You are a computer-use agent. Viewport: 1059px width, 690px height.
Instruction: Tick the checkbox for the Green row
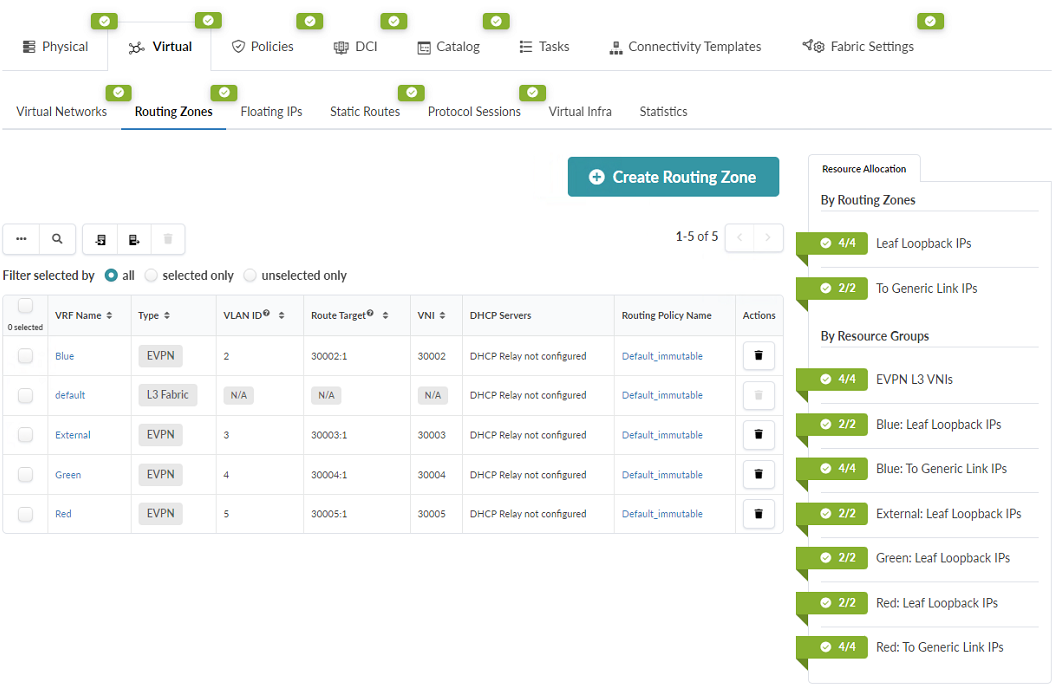point(25,475)
